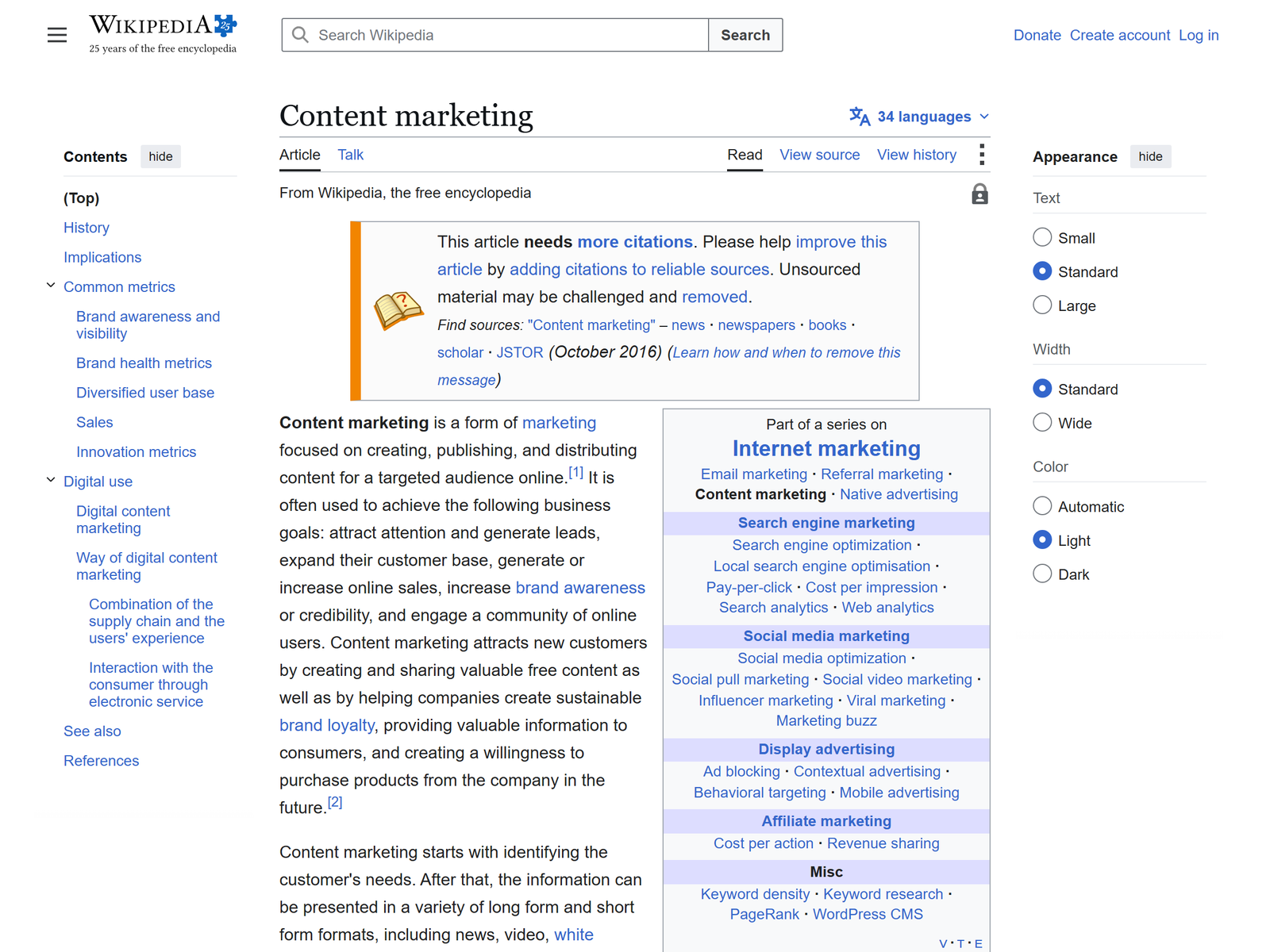The width and height of the screenshot is (1270, 952).
Task: Open citation footnote [1]
Action: (x=576, y=473)
